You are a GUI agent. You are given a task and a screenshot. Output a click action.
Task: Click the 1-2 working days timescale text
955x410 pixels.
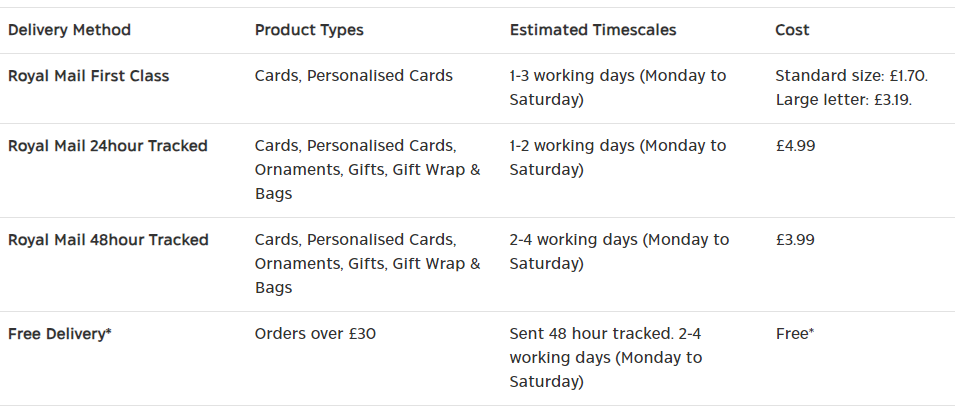tap(617, 158)
